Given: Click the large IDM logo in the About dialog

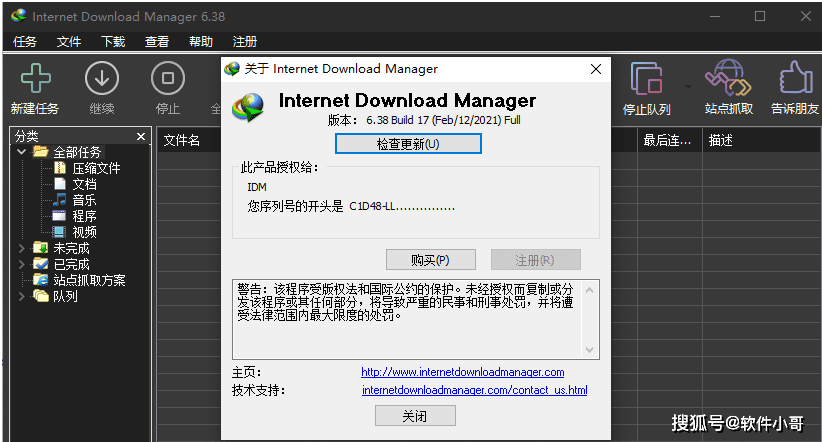Looking at the screenshot, I should pos(248,107).
